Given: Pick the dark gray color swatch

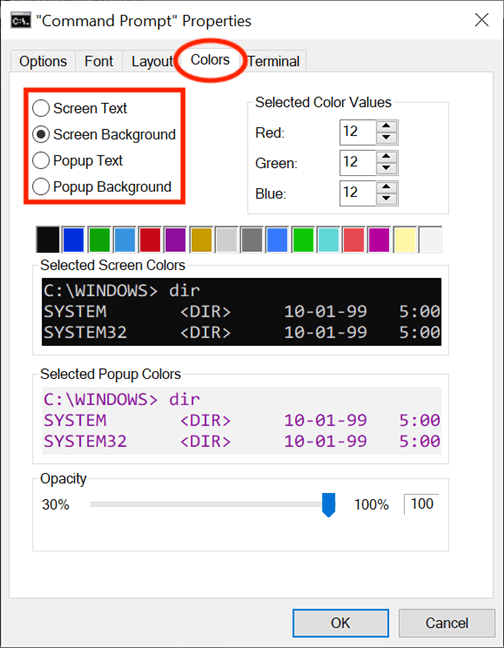Looking at the screenshot, I should click(x=252, y=239).
